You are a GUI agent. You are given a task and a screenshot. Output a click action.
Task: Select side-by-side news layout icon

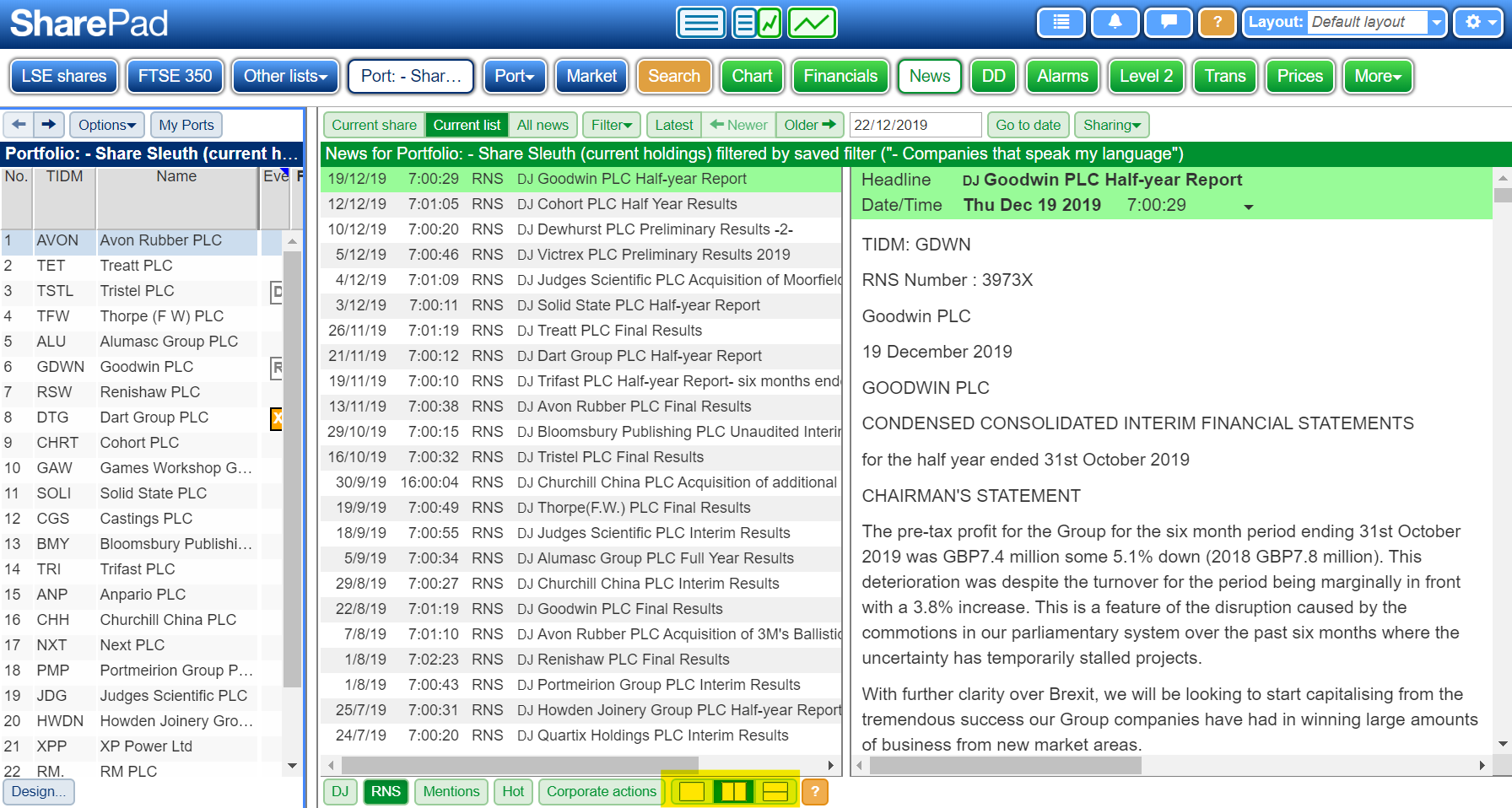point(734,792)
